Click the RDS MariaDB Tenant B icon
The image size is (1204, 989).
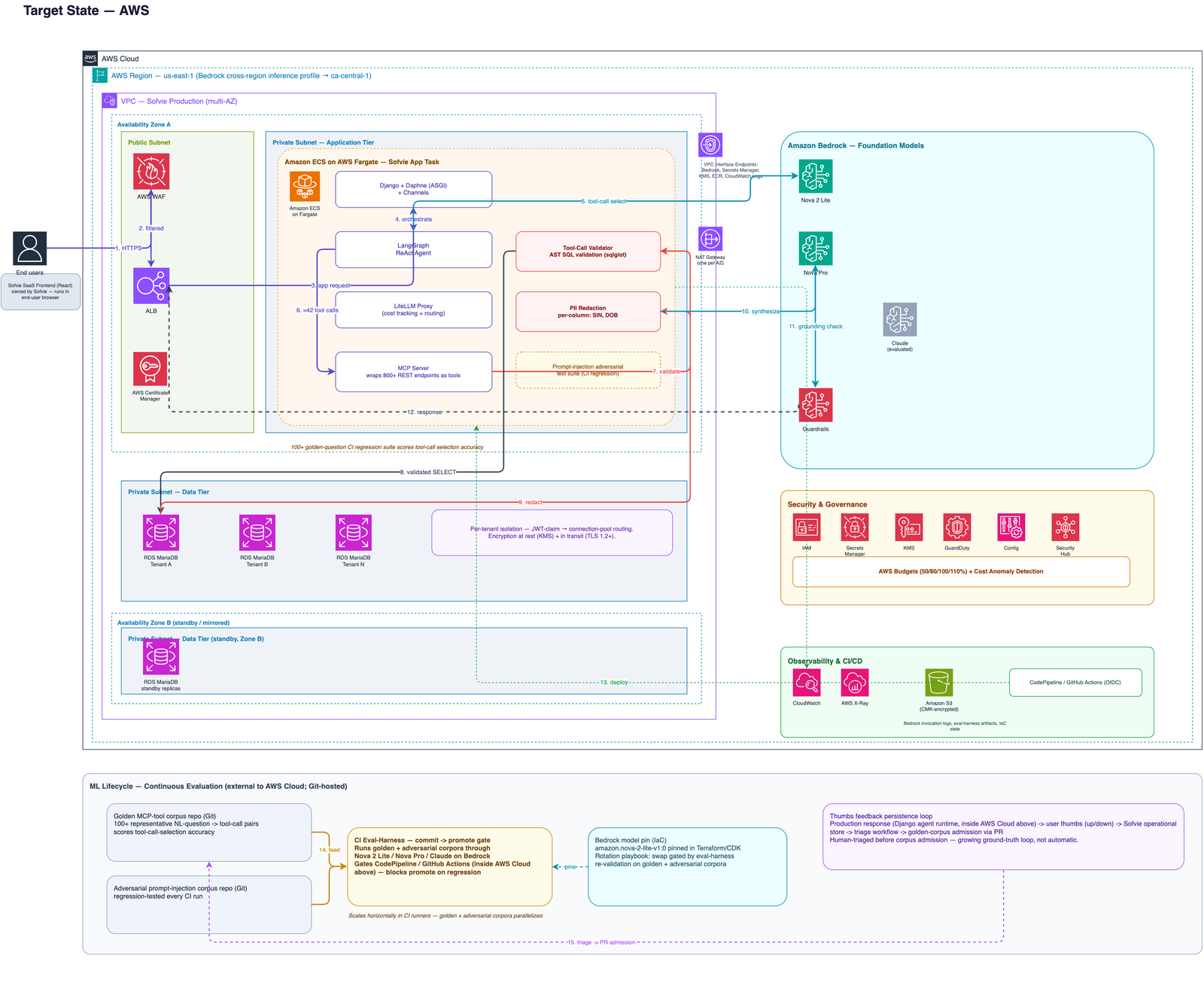(x=257, y=533)
